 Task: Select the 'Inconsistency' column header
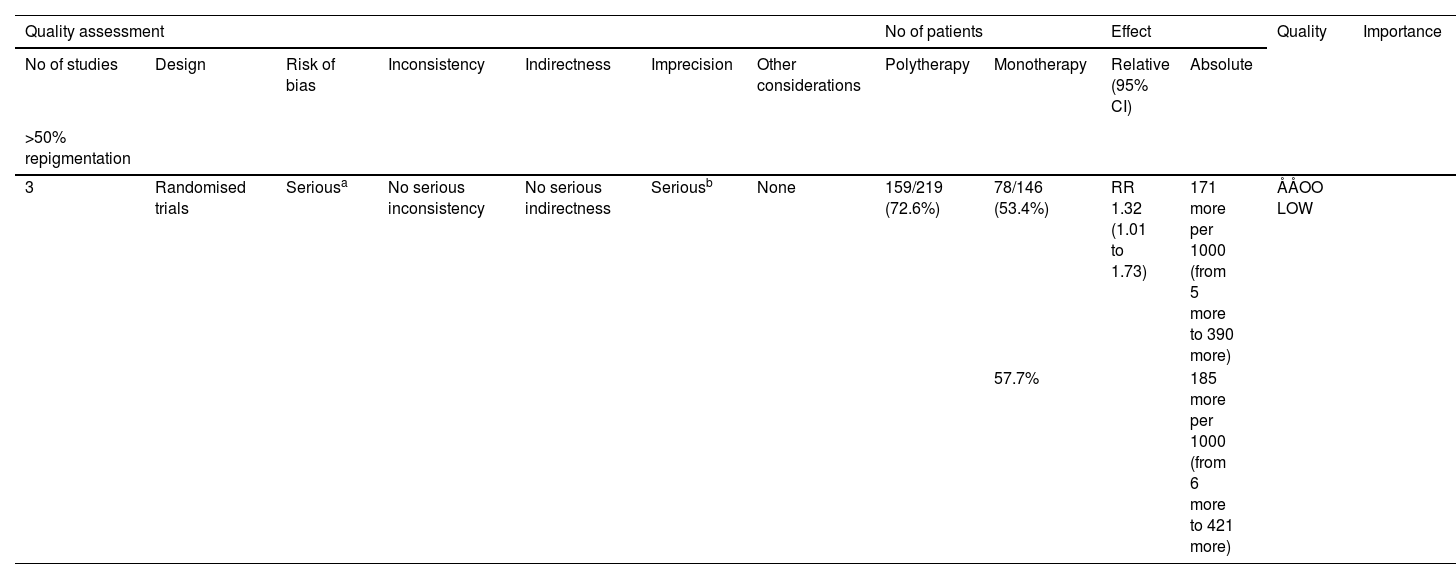[x=436, y=65]
